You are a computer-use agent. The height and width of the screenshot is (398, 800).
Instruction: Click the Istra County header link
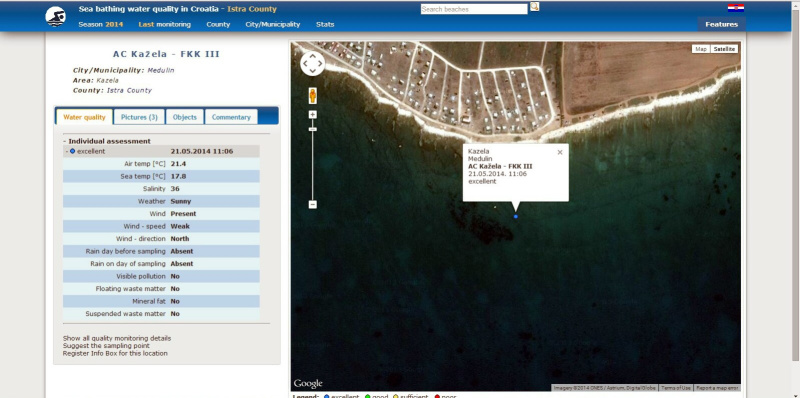(252, 9)
